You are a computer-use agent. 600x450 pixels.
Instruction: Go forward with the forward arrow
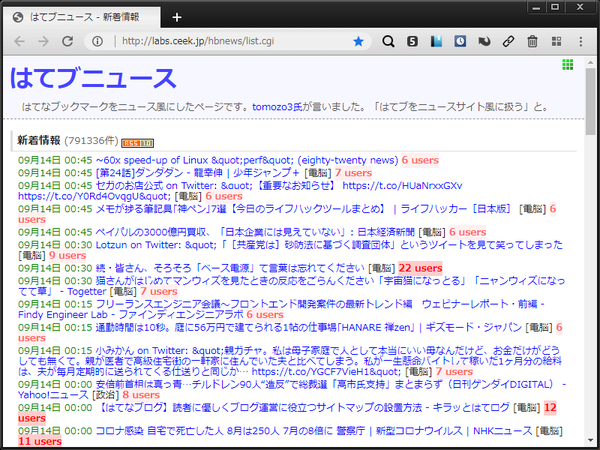43,41
